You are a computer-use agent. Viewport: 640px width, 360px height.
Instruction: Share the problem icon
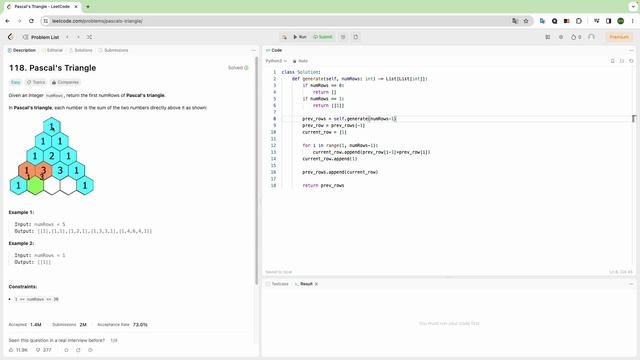[x=78, y=350]
